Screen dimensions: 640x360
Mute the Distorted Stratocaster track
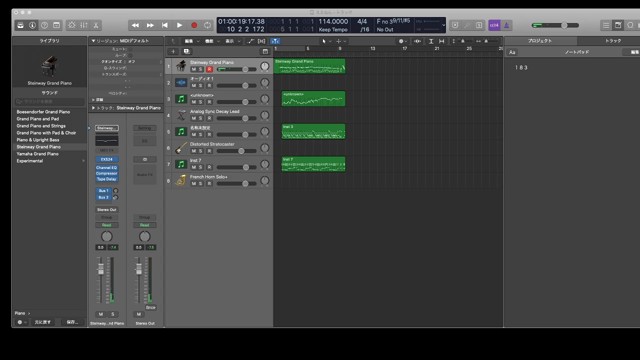click(194, 151)
